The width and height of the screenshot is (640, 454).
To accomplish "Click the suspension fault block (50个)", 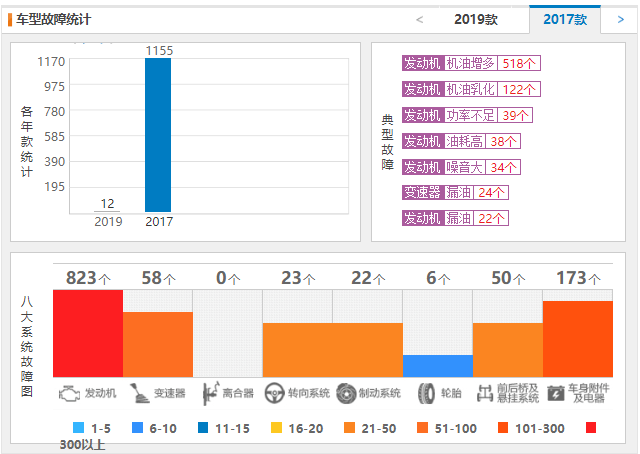I will coord(508,350).
